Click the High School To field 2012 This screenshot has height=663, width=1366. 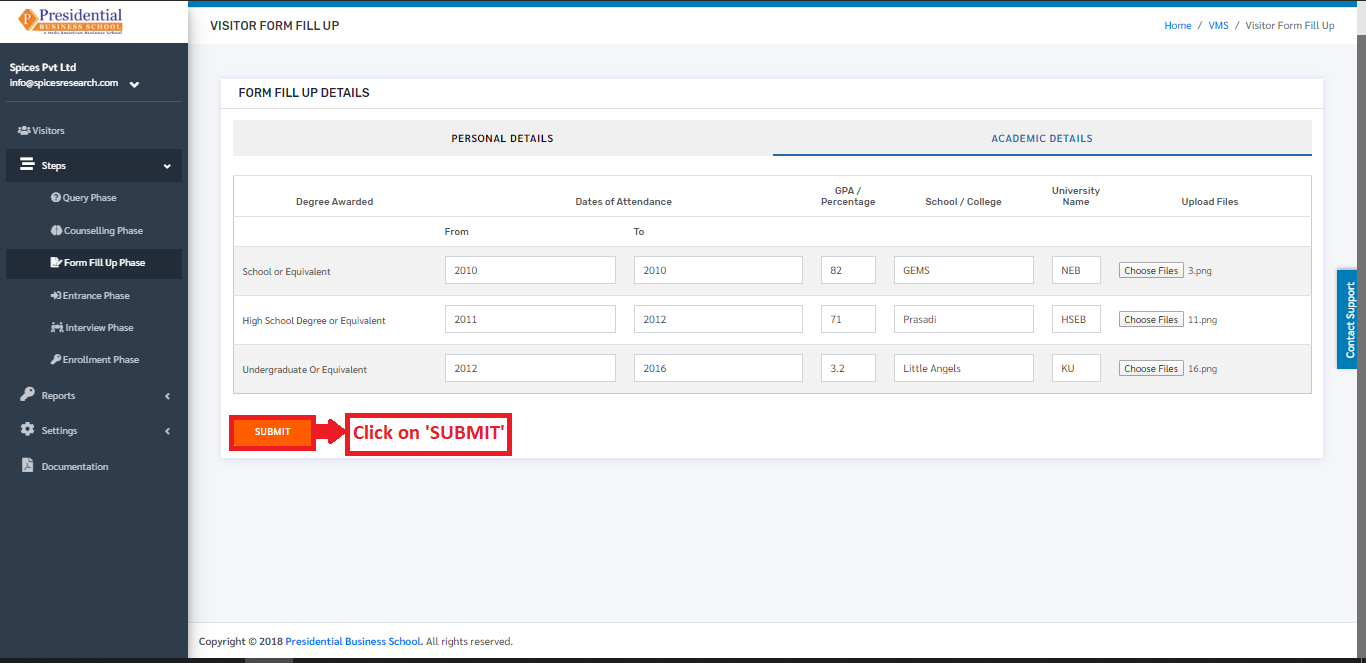click(x=718, y=319)
